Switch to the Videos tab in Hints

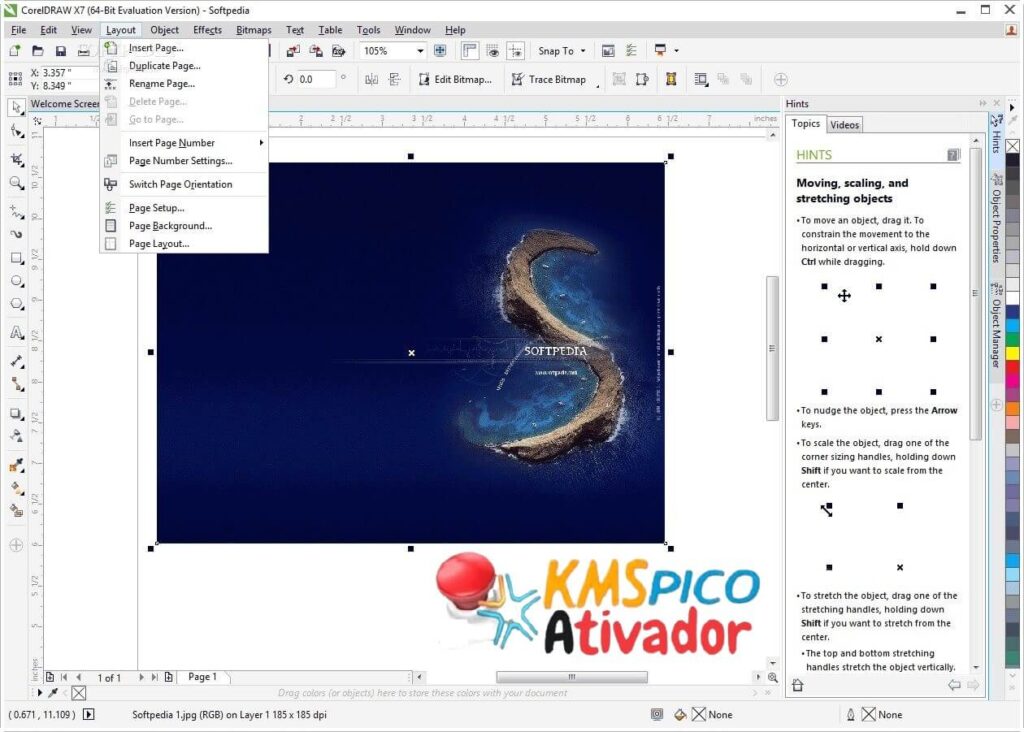[x=844, y=125]
